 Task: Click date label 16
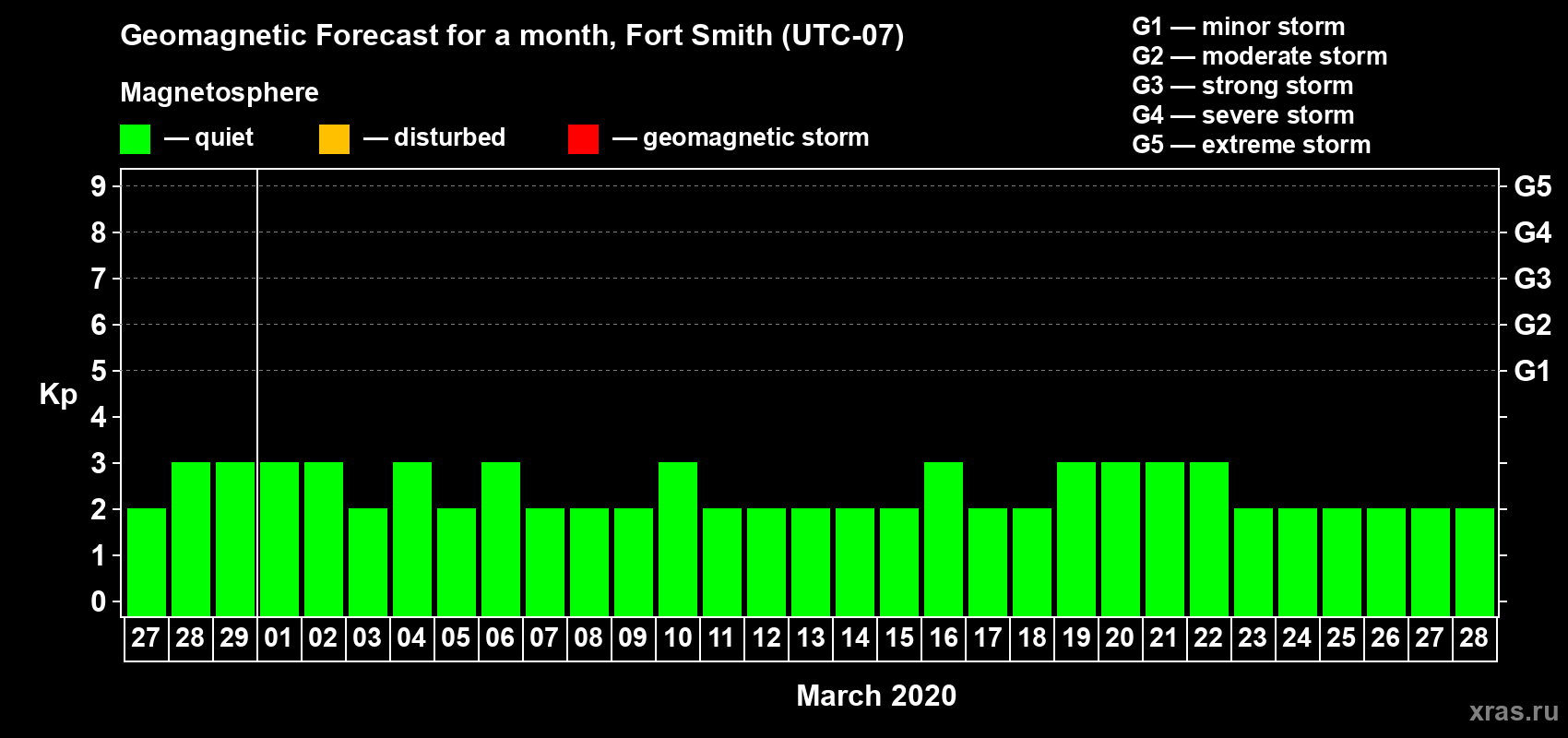[943, 637]
